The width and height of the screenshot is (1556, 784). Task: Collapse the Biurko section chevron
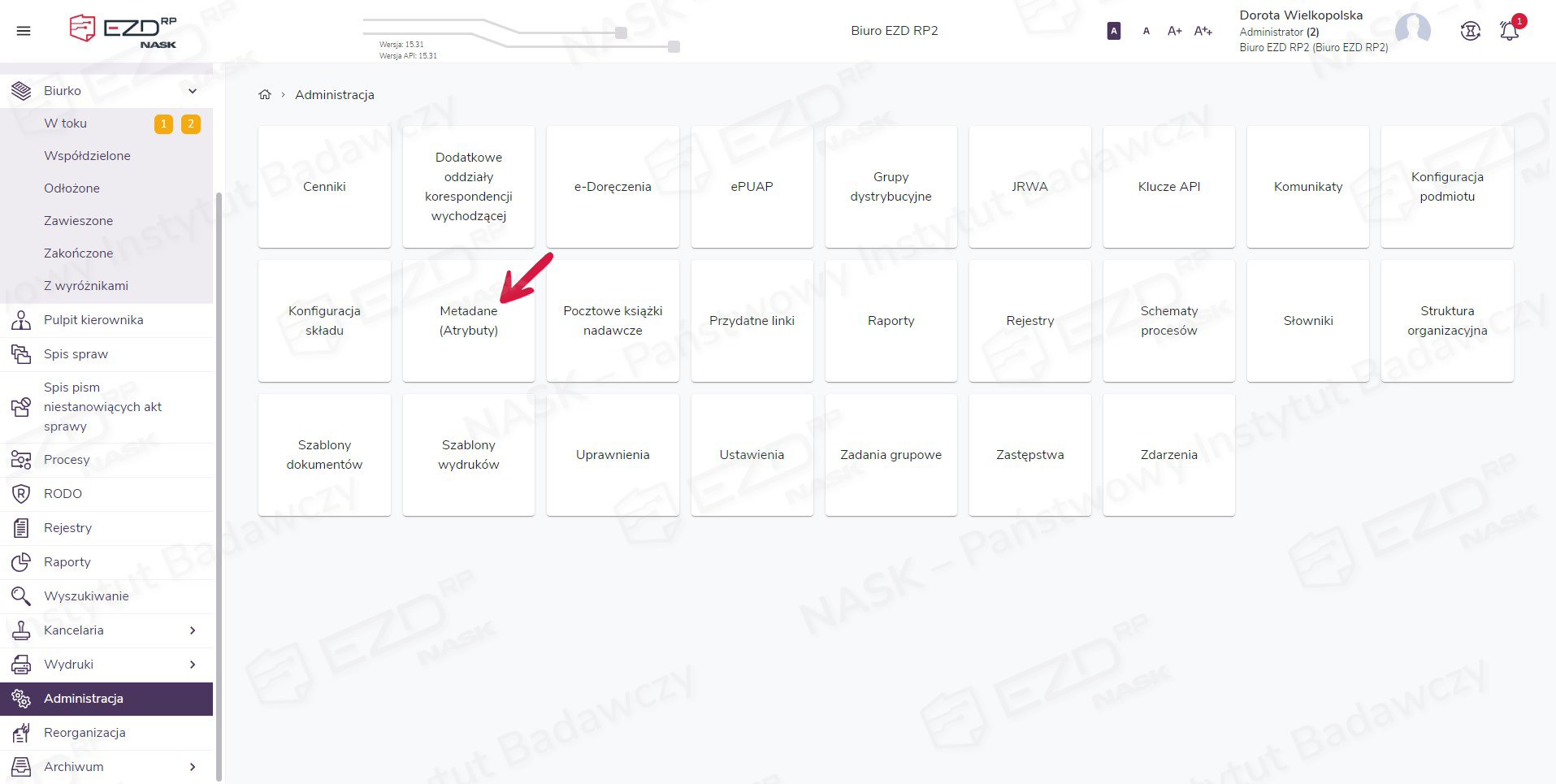(193, 91)
